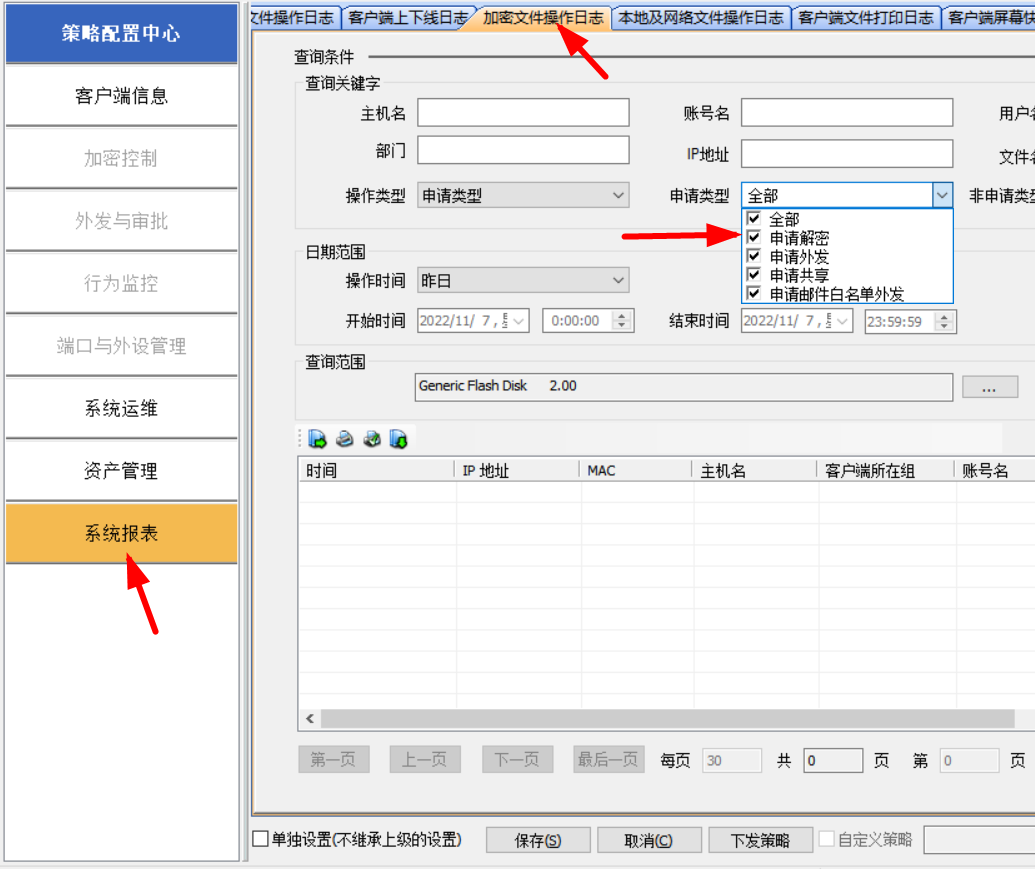The width and height of the screenshot is (1035, 869).
Task: Click the ... browse button for 查询范围
Action: coord(989,387)
